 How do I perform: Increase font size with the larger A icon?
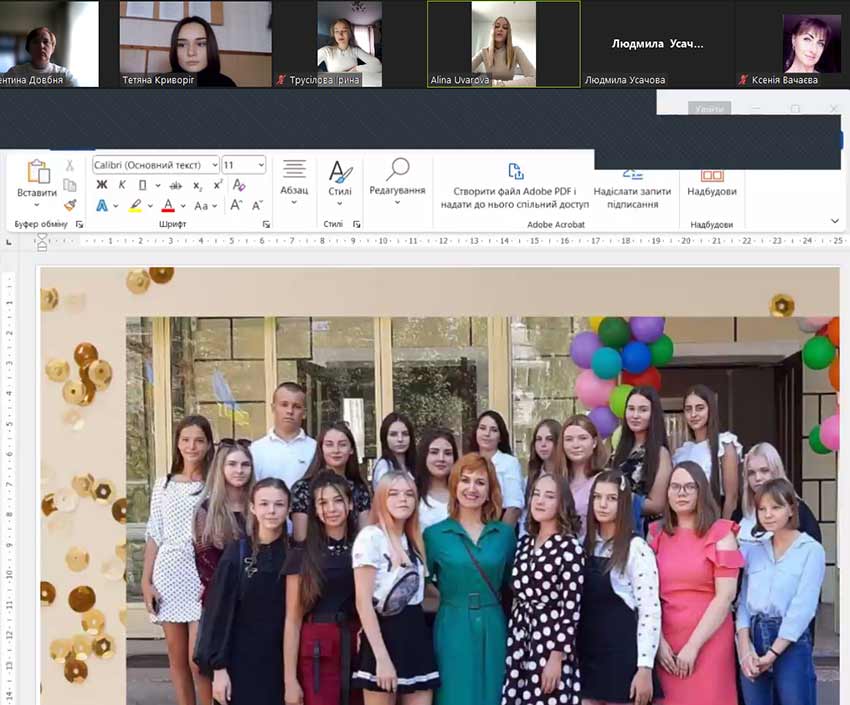pos(236,206)
